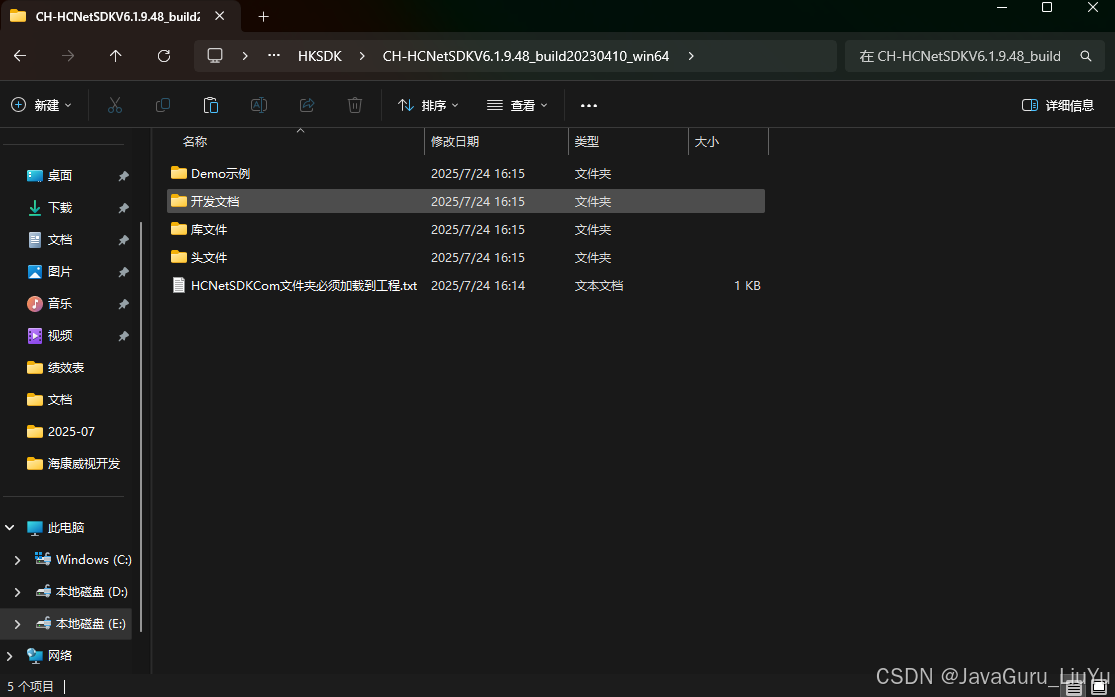
Task: Expand chevron after HKSDK in address bar
Action: (x=362, y=55)
